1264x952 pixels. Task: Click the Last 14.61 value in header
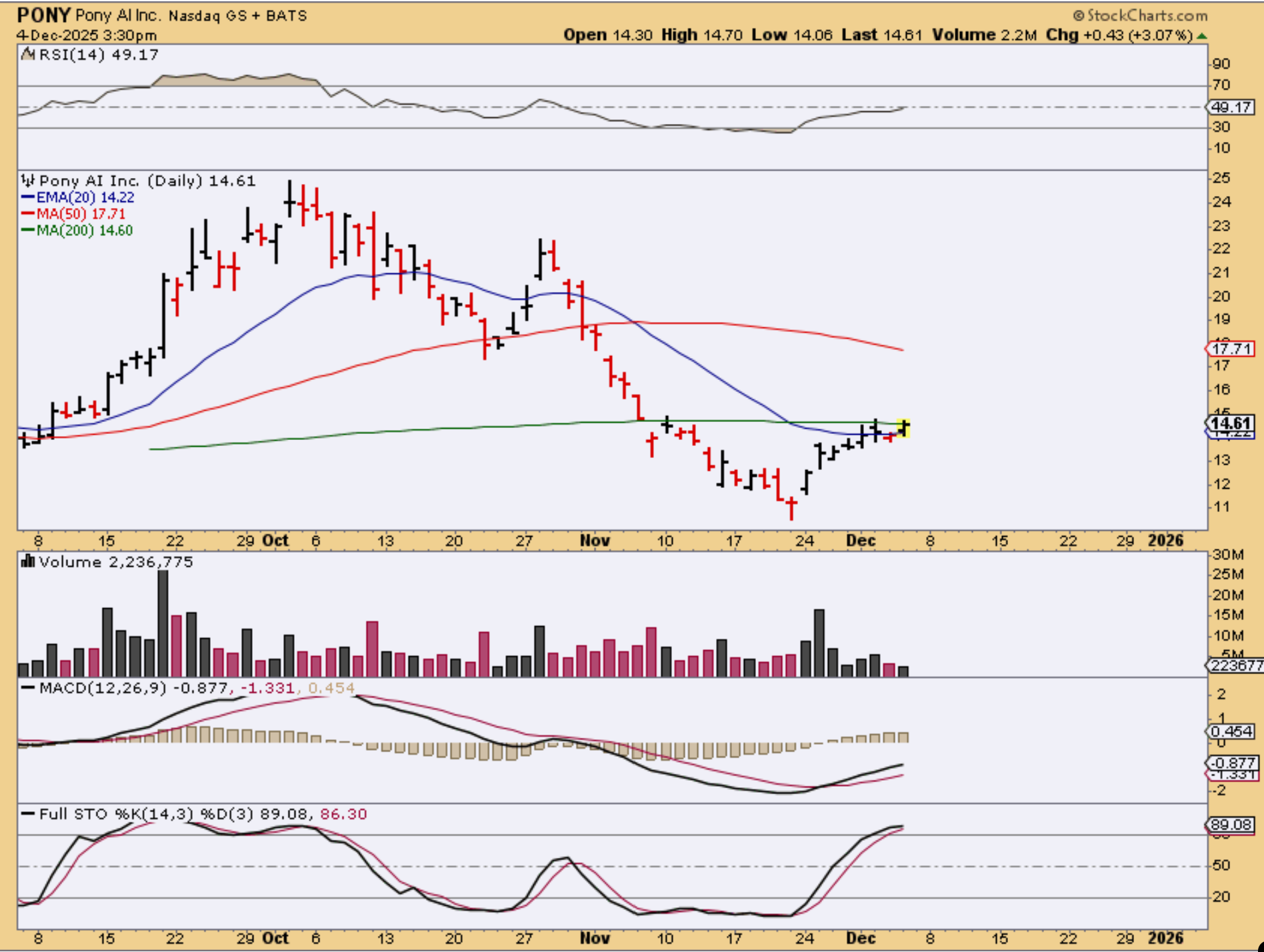coord(881,35)
